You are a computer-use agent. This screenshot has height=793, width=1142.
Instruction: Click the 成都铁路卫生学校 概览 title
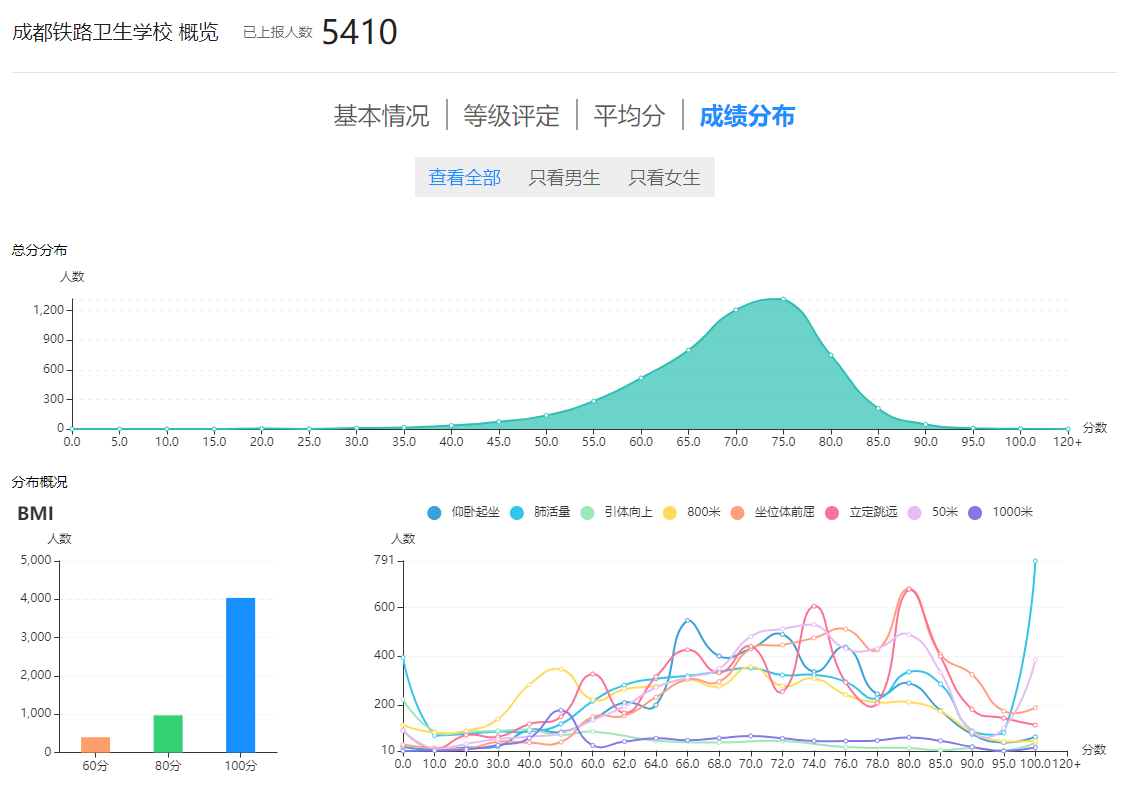(x=115, y=32)
